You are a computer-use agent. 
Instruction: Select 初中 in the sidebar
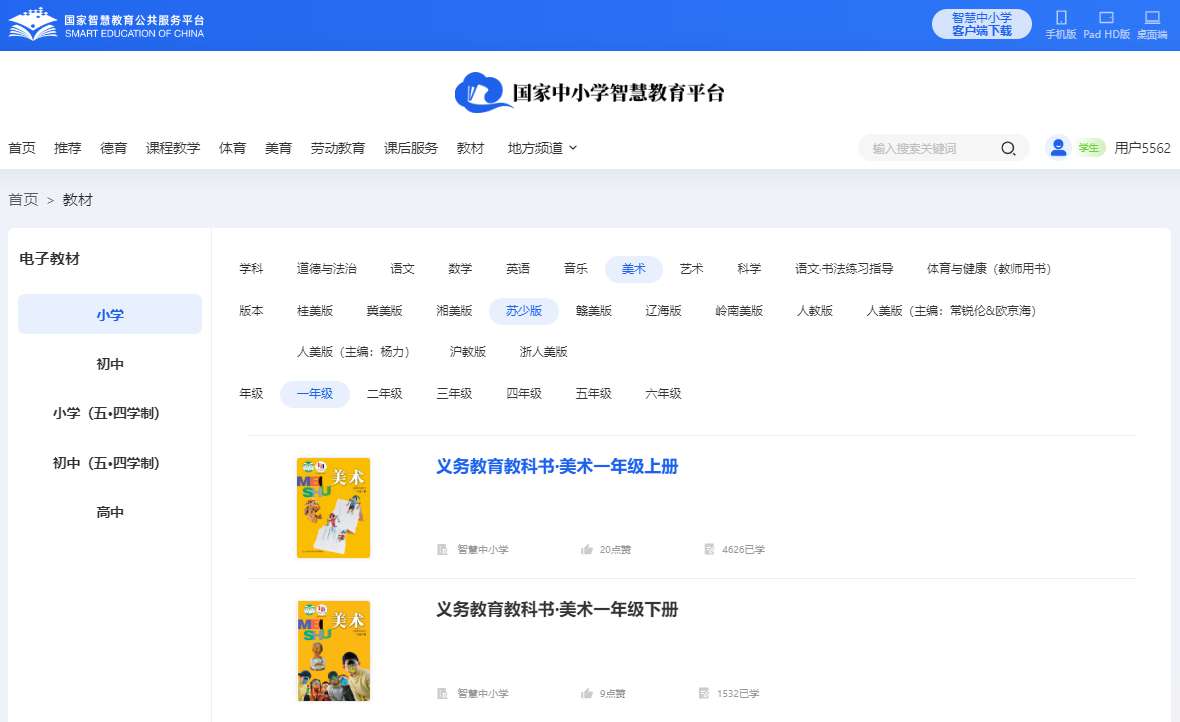click(110, 364)
